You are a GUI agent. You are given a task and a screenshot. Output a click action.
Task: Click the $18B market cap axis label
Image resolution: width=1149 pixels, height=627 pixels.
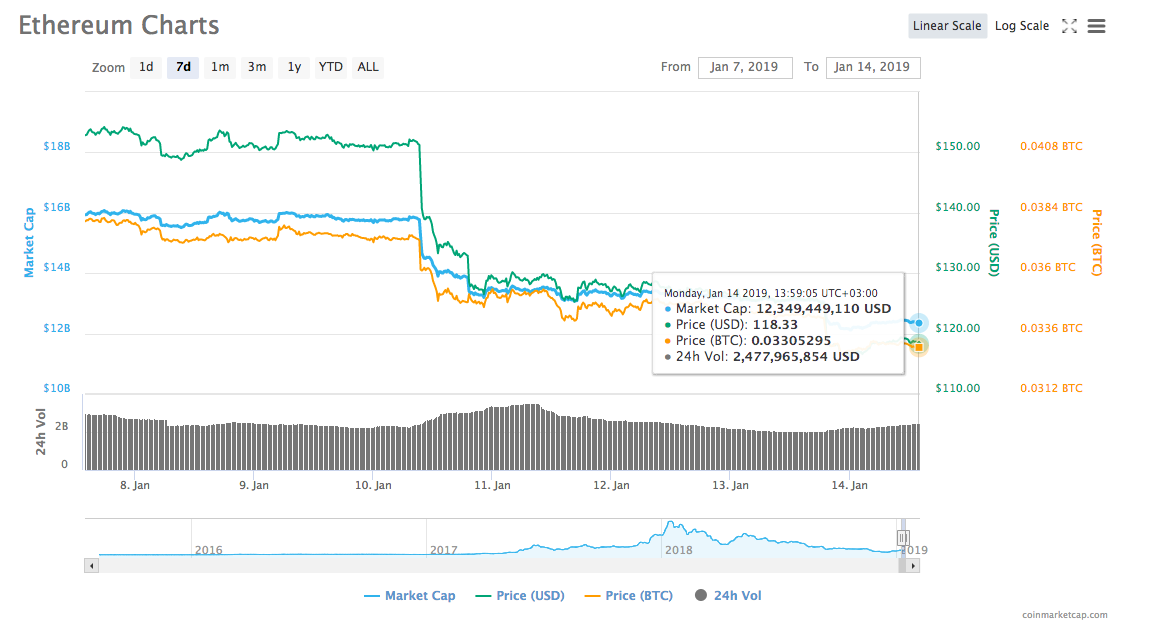click(56, 146)
